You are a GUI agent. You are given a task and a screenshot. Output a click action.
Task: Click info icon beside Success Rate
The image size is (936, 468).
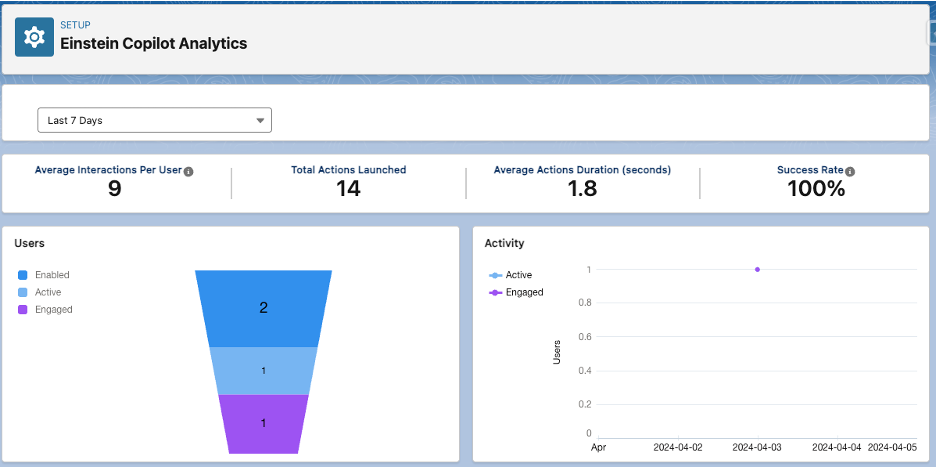[850, 172]
